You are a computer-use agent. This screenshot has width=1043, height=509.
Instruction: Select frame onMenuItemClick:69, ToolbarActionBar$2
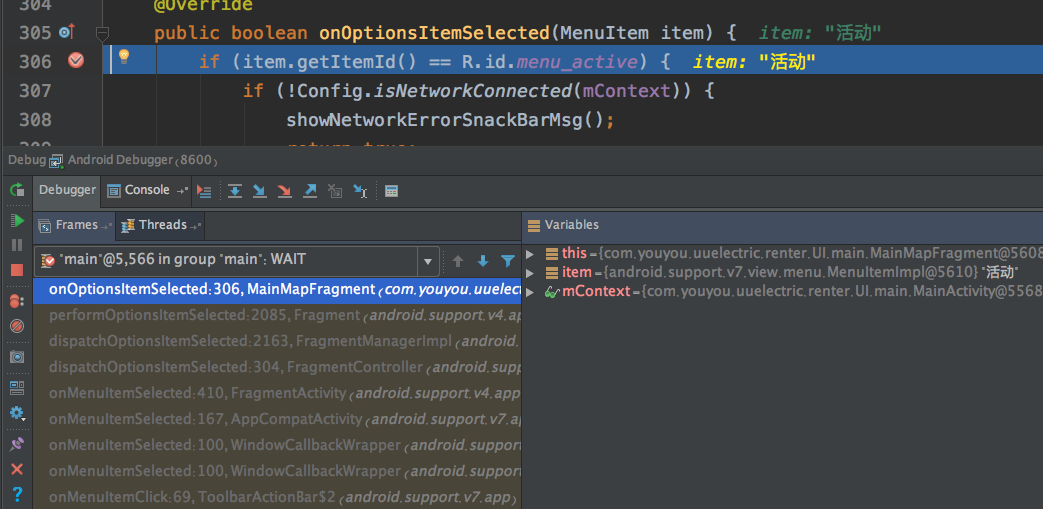(x=277, y=497)
